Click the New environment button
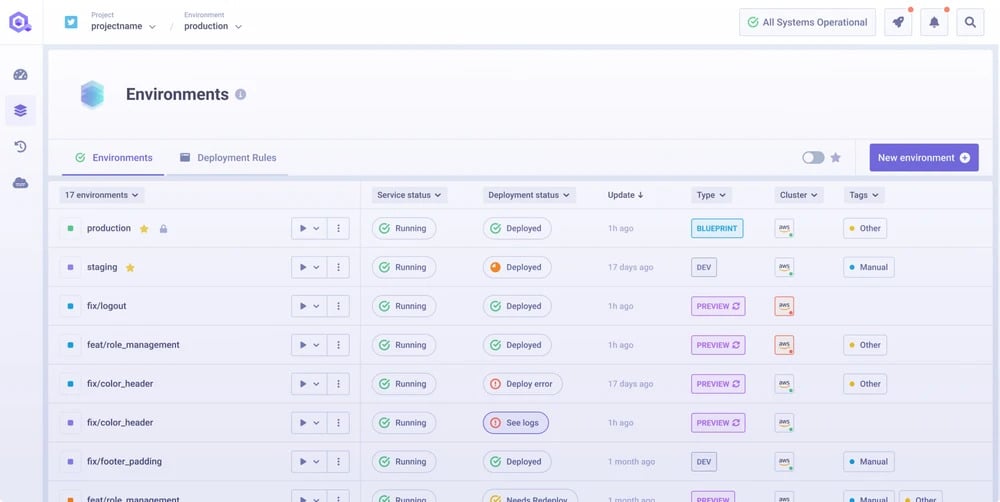Screen dimensions: 1000x502 pyautogui.click(x=923, y=158)
